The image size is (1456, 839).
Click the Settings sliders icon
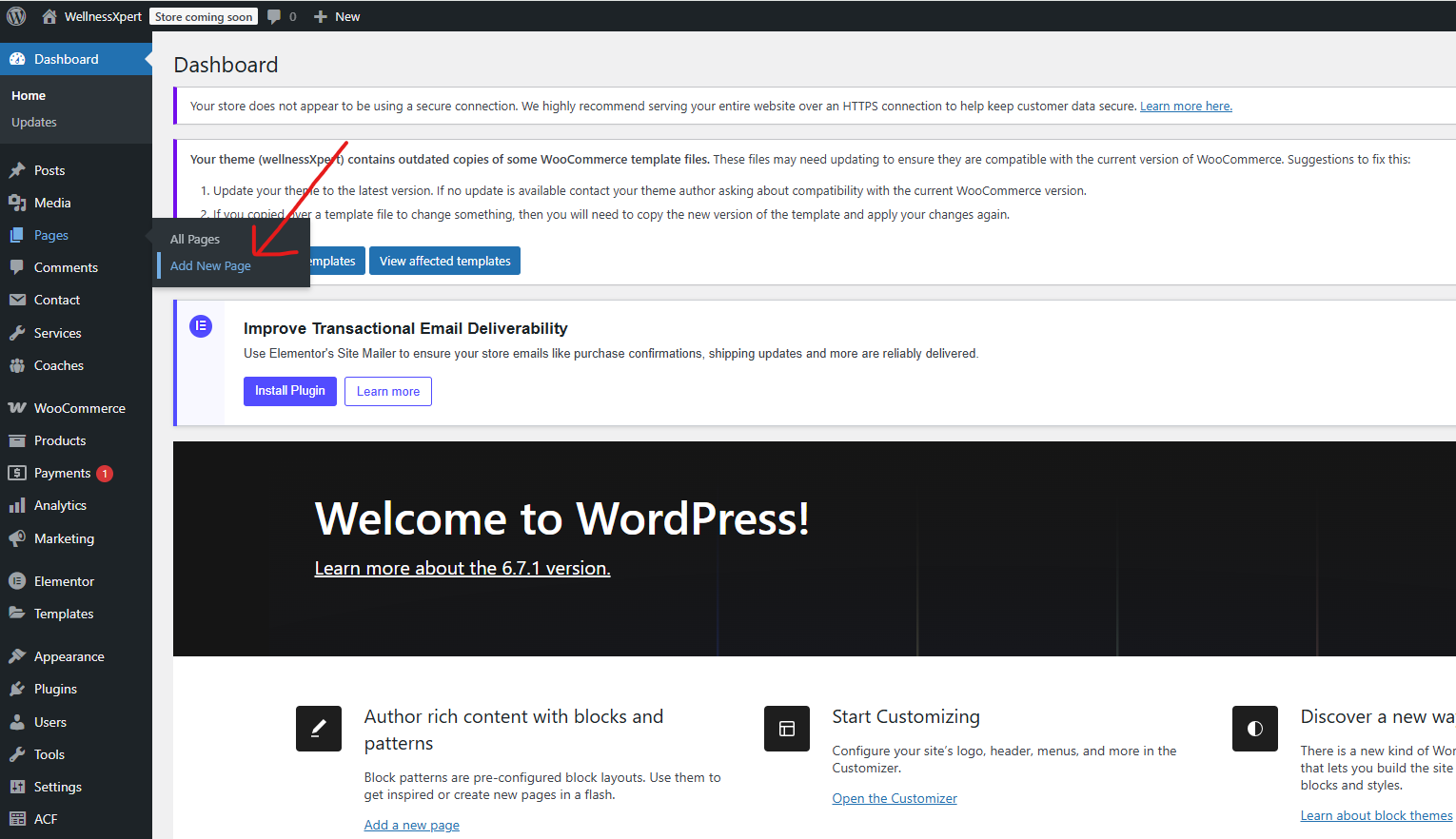(x=17, y=787)
